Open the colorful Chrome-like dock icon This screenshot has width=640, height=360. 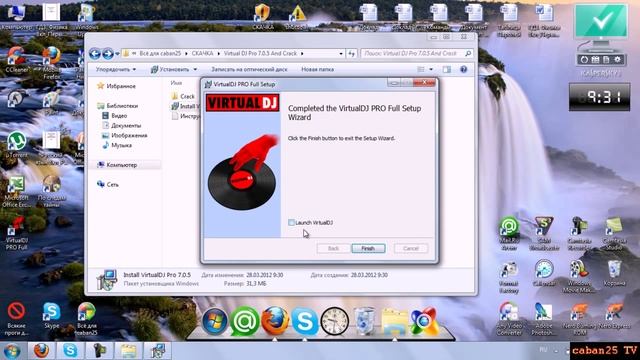click(x=424, y=322)
